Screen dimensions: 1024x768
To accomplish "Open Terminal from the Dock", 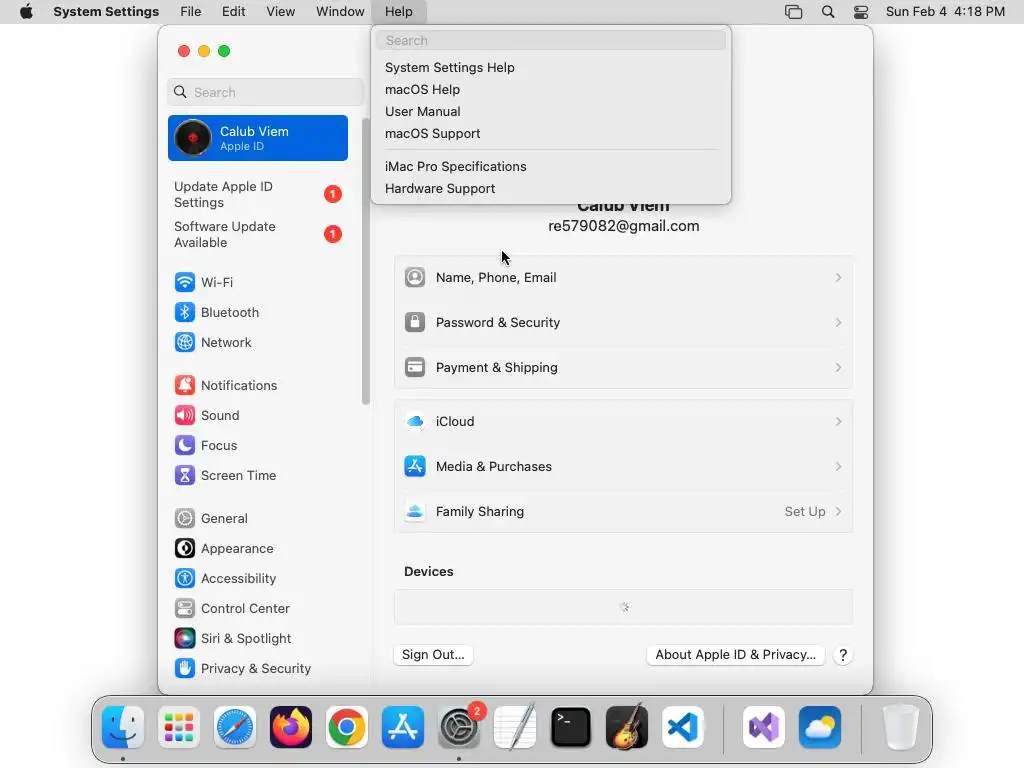I will 571,727.
